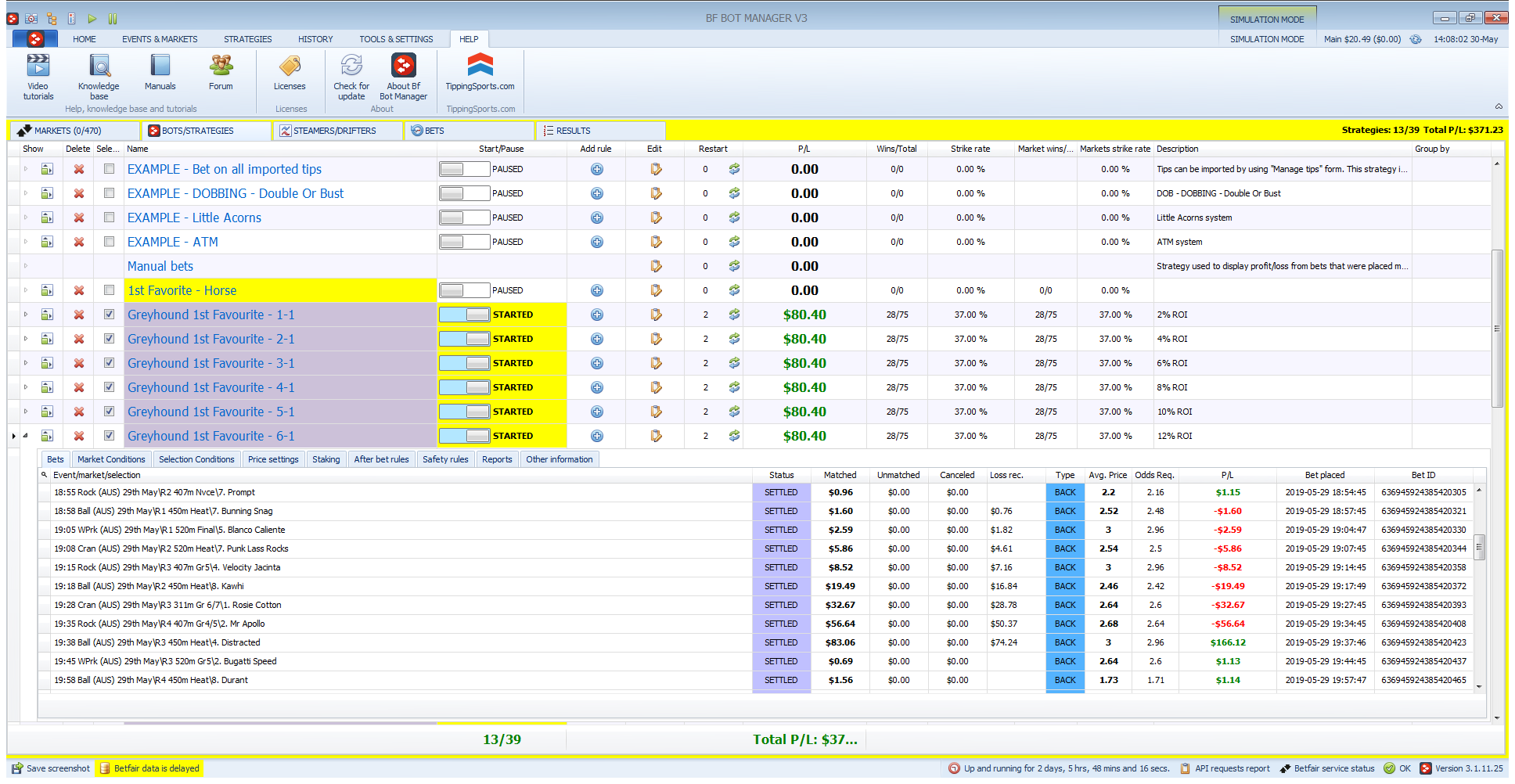The image size is (1515, 784).
Task: Click the strategies list vertical scrollbar
Action: (x=1497, y=329)
